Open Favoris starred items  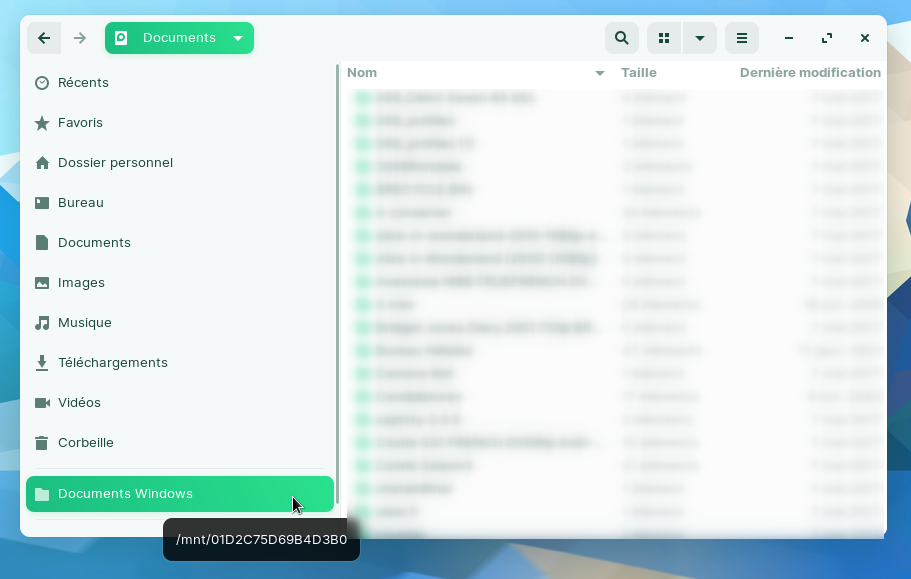coord(80,123)
